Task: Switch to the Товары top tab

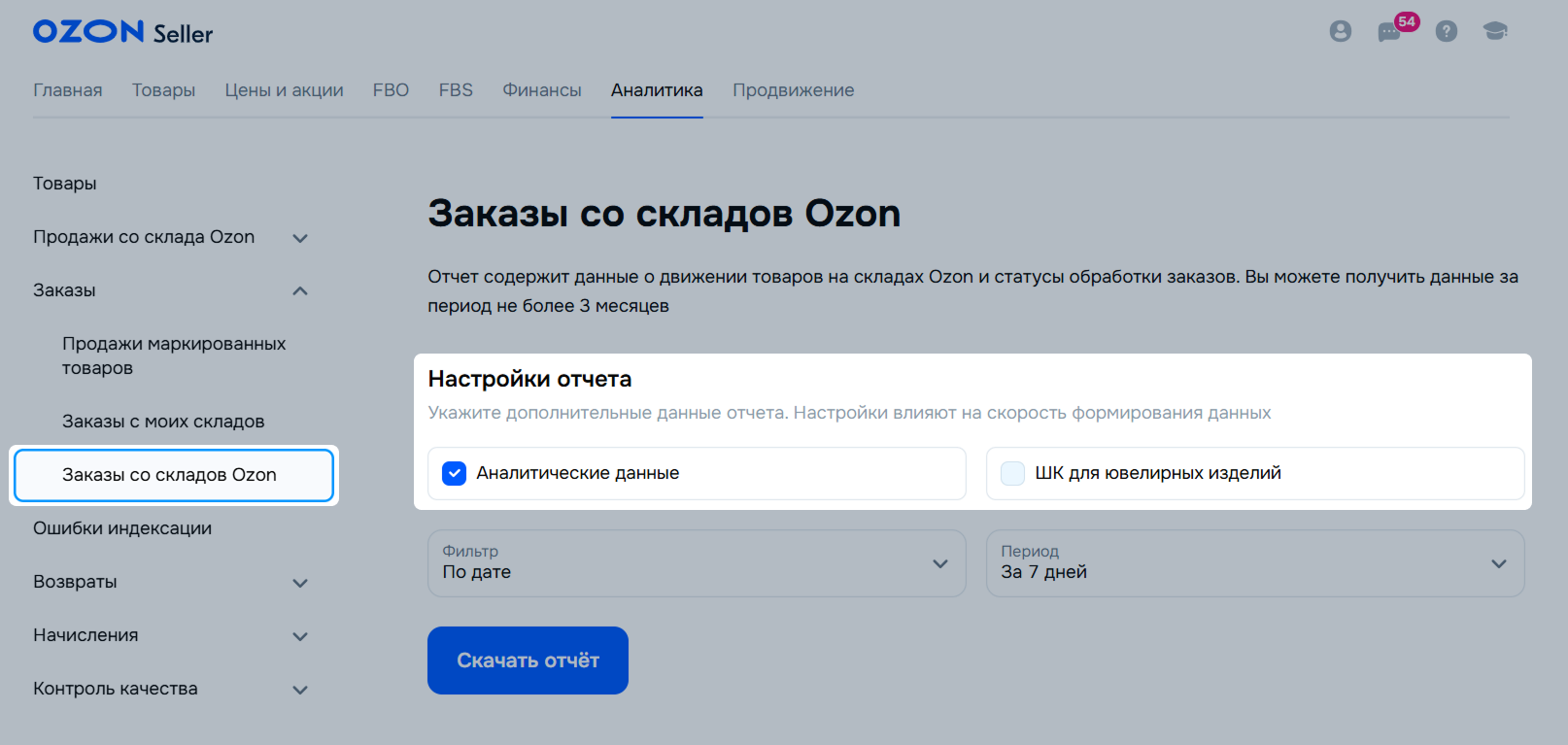Action: pos(163,90)
